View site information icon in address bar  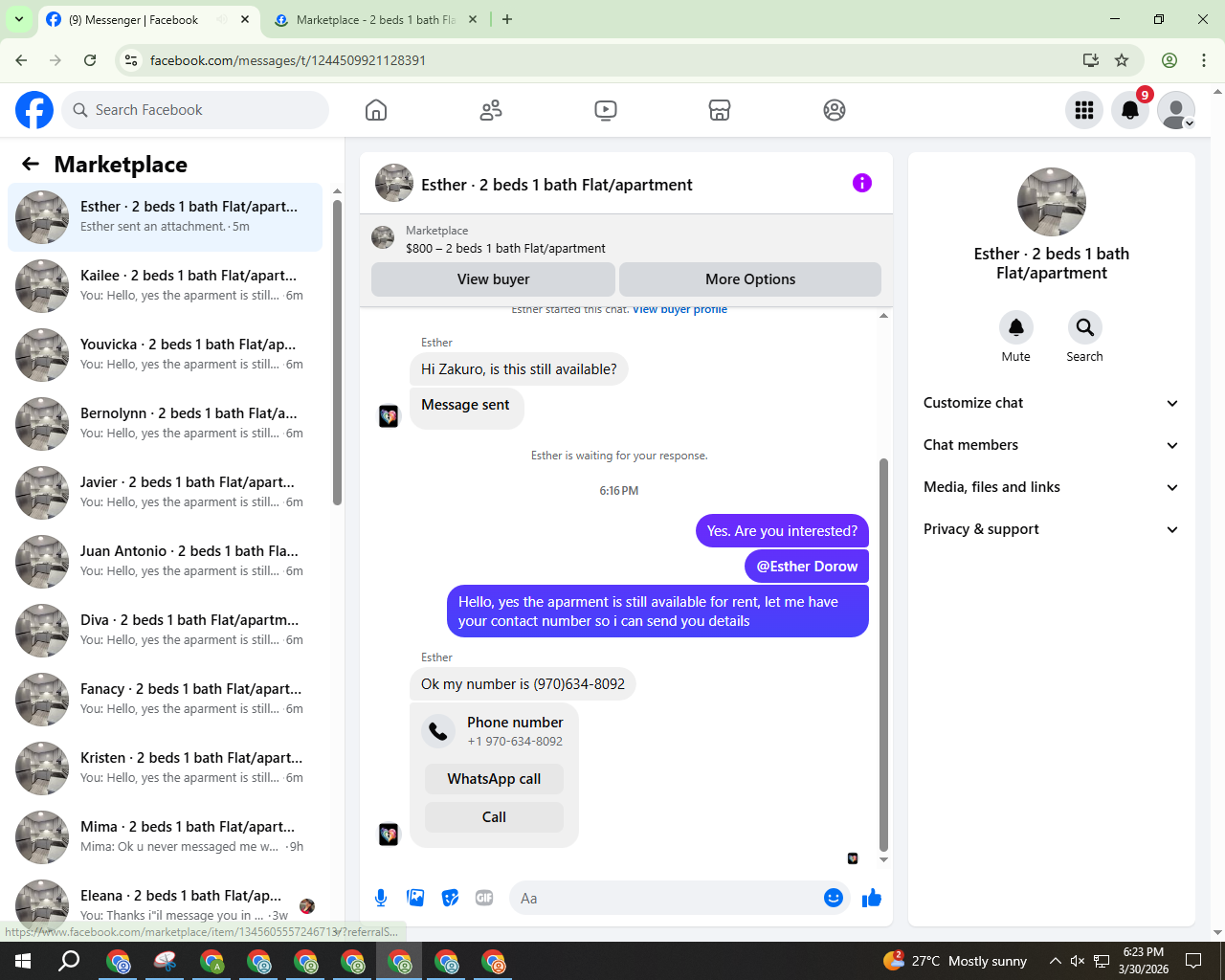pos(131,60)
